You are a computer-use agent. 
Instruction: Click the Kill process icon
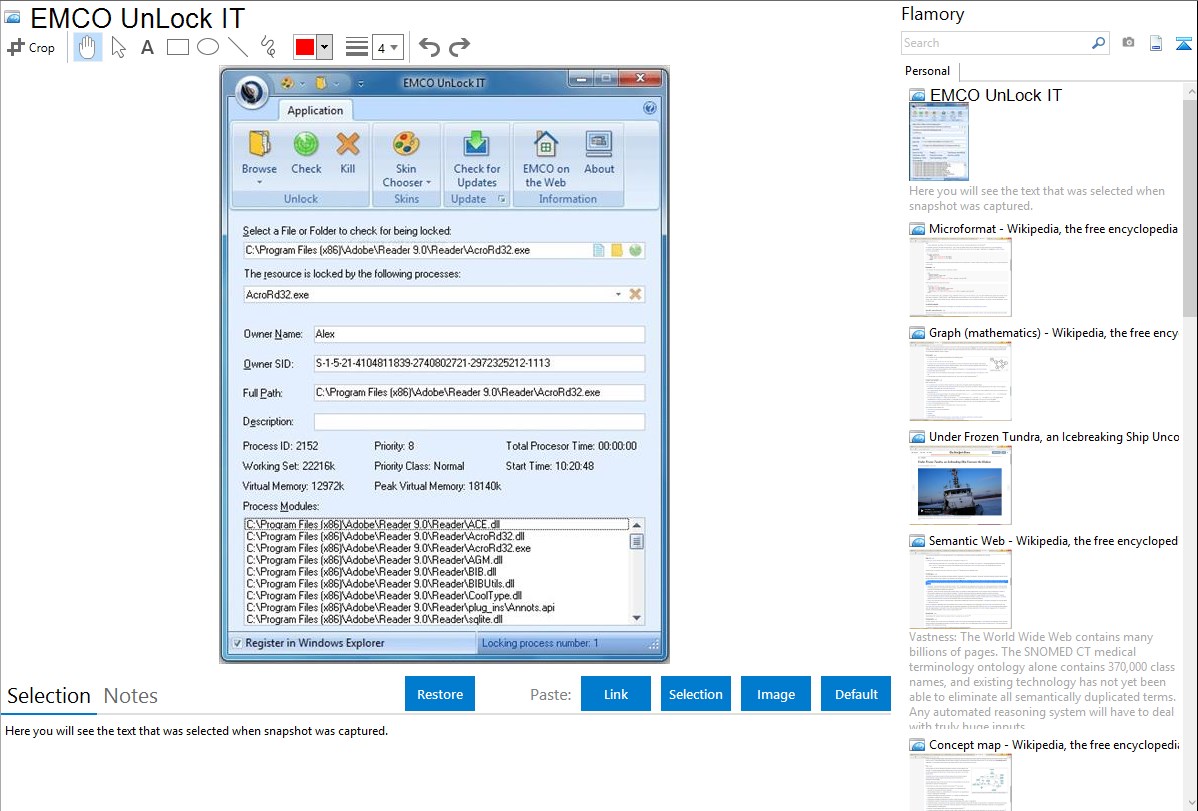(348, 144)
